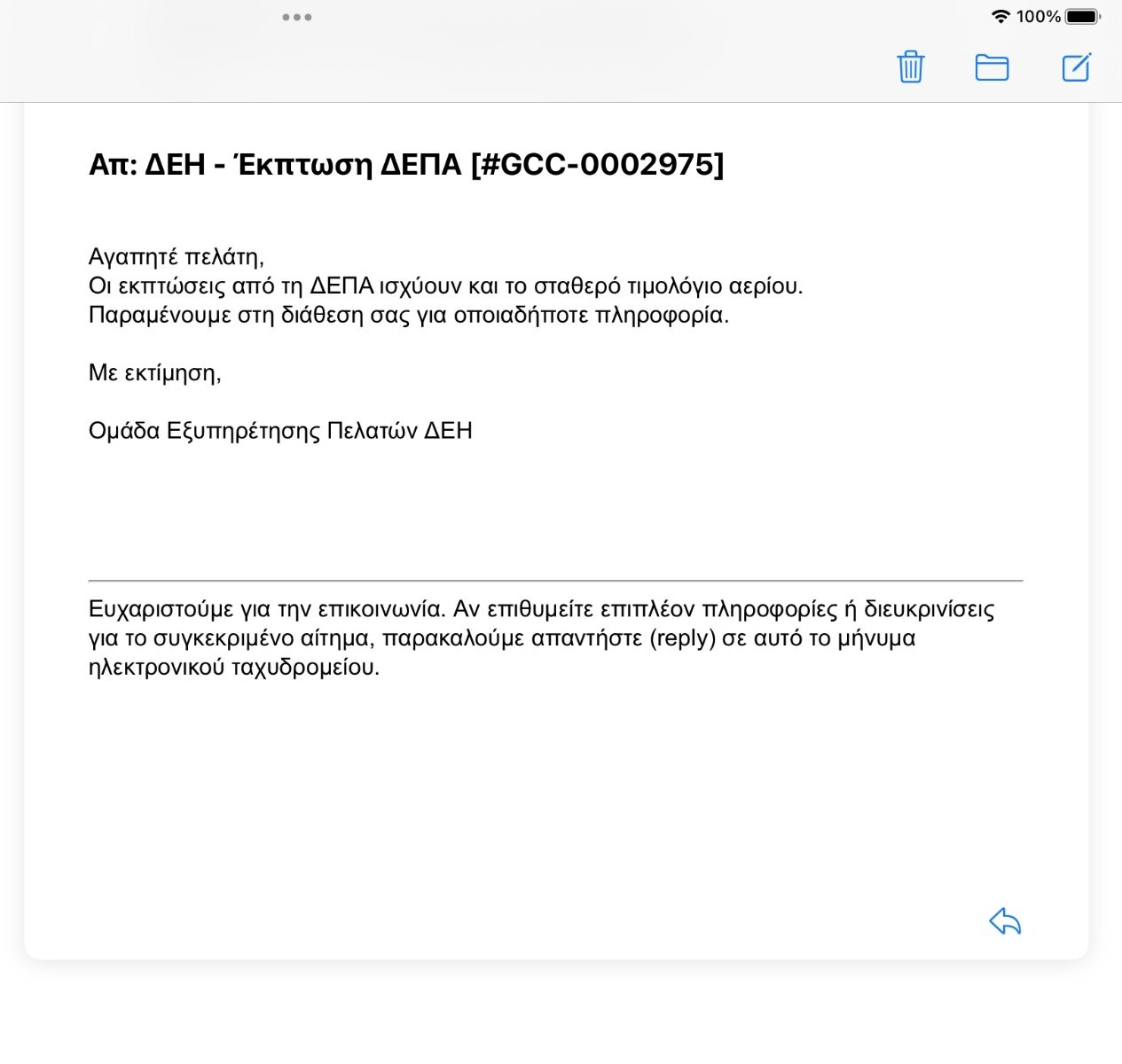
Task: Tap the 100% battery percentage
Action: tap(1038, 16)
